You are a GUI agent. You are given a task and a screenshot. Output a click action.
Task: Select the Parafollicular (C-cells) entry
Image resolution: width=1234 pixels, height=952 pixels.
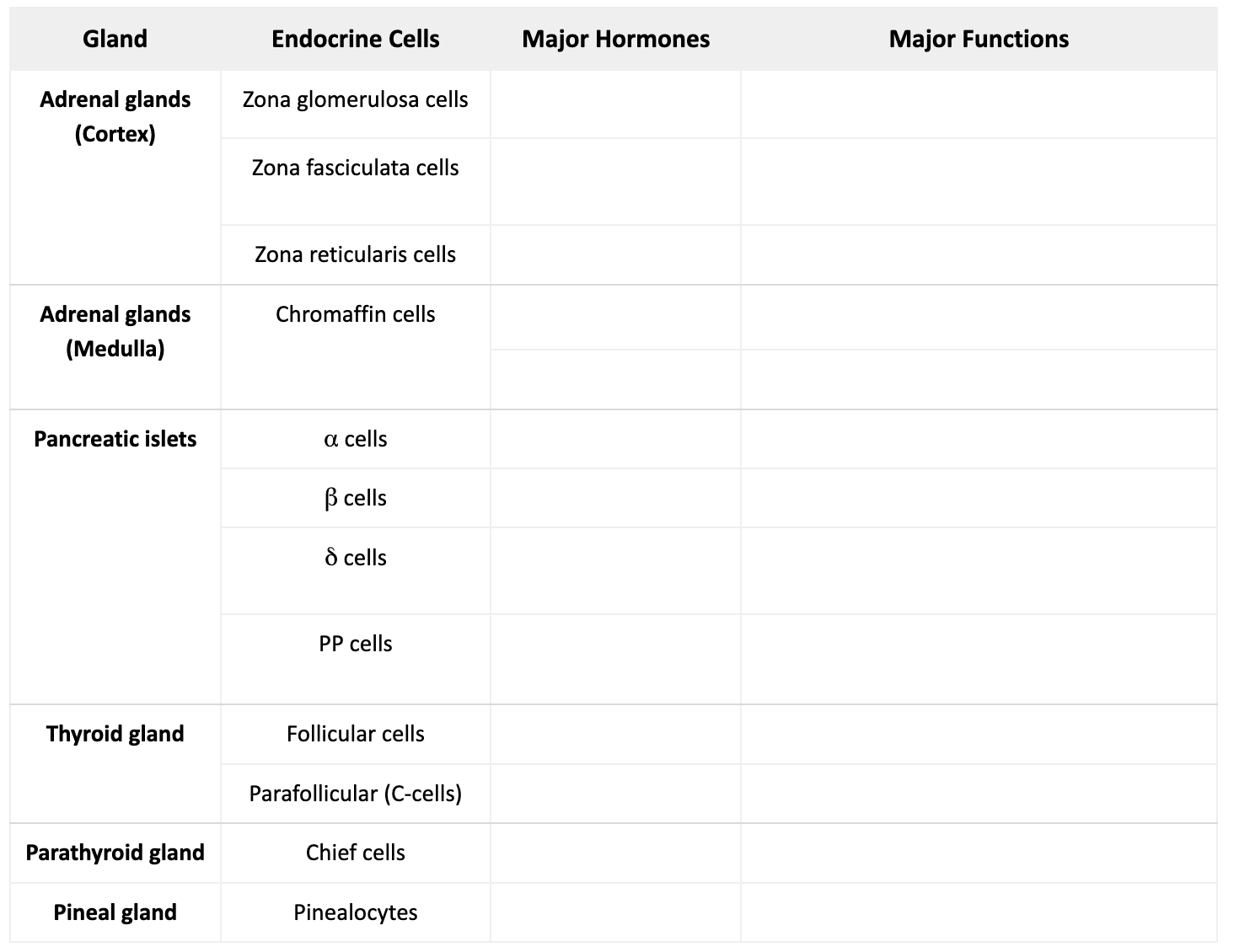355,794
